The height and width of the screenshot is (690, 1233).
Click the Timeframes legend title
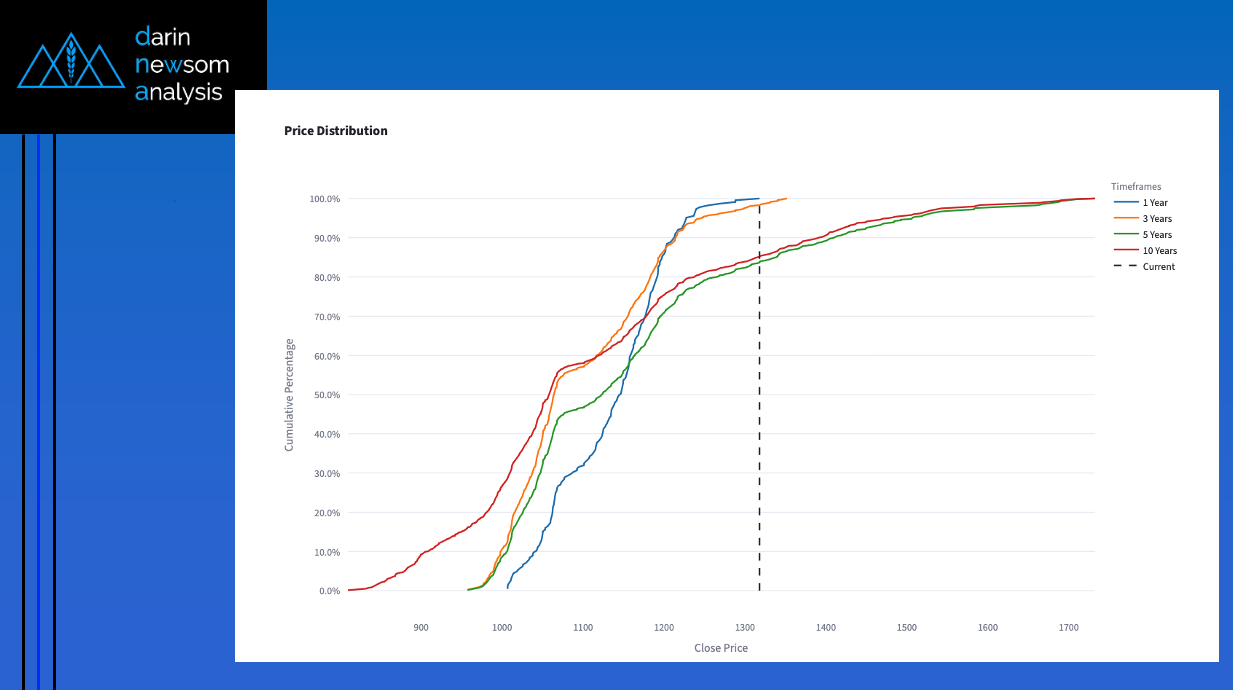coord(1136,186)
